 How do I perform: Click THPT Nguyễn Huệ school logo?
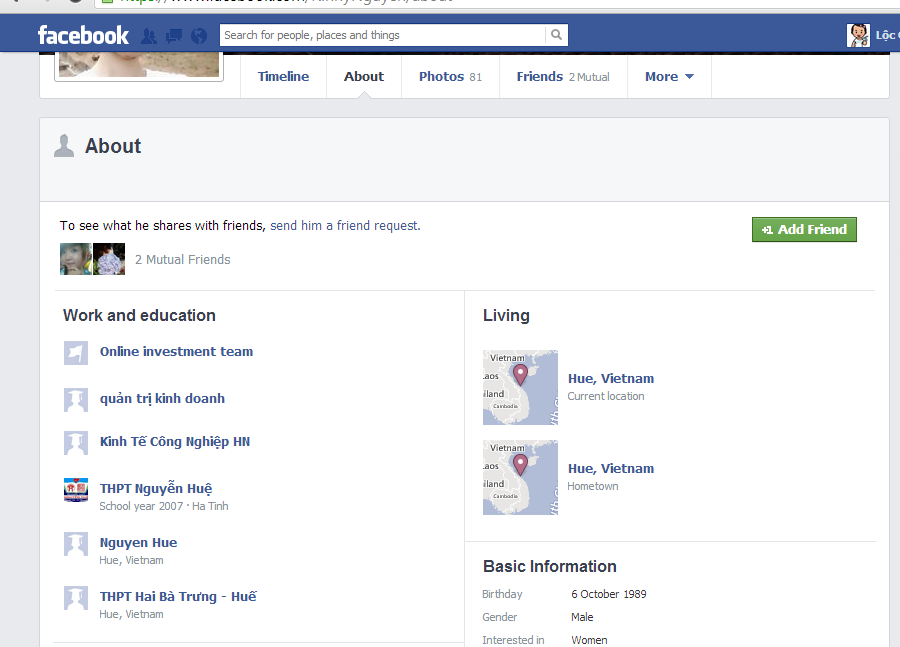pos(76,490)
